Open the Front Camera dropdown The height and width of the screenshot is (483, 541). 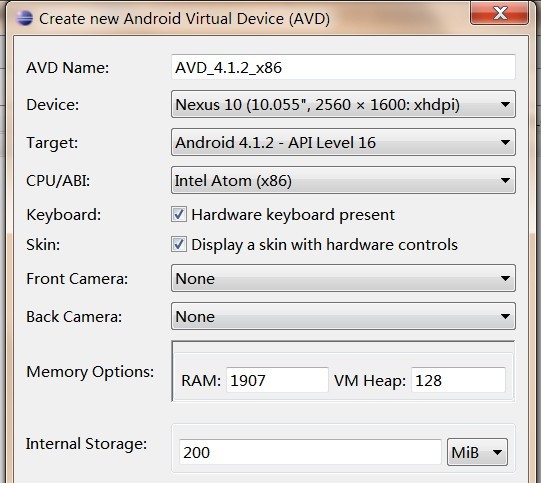pos(343,278)
